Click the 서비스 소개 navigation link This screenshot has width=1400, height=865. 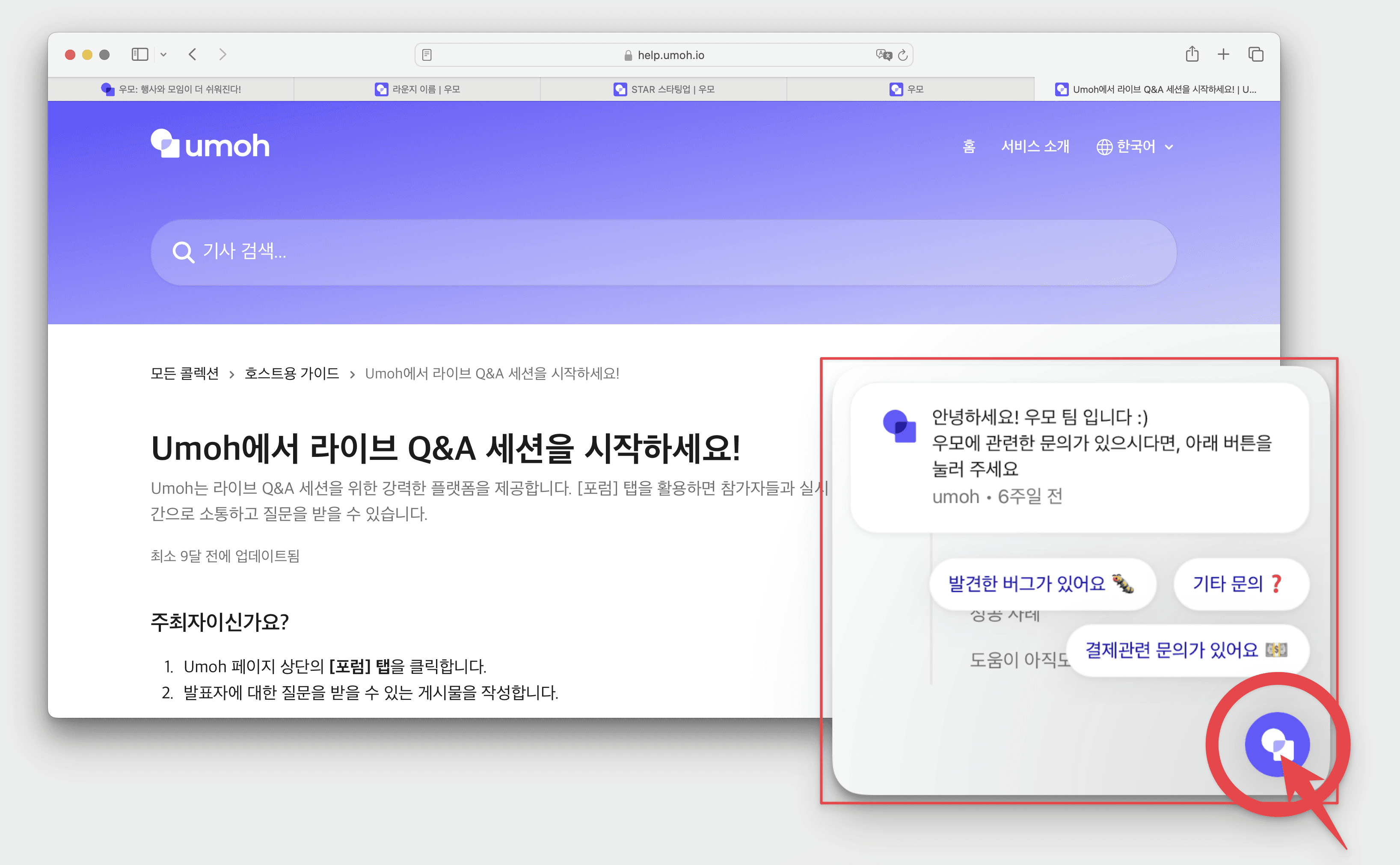(1035, 146)
